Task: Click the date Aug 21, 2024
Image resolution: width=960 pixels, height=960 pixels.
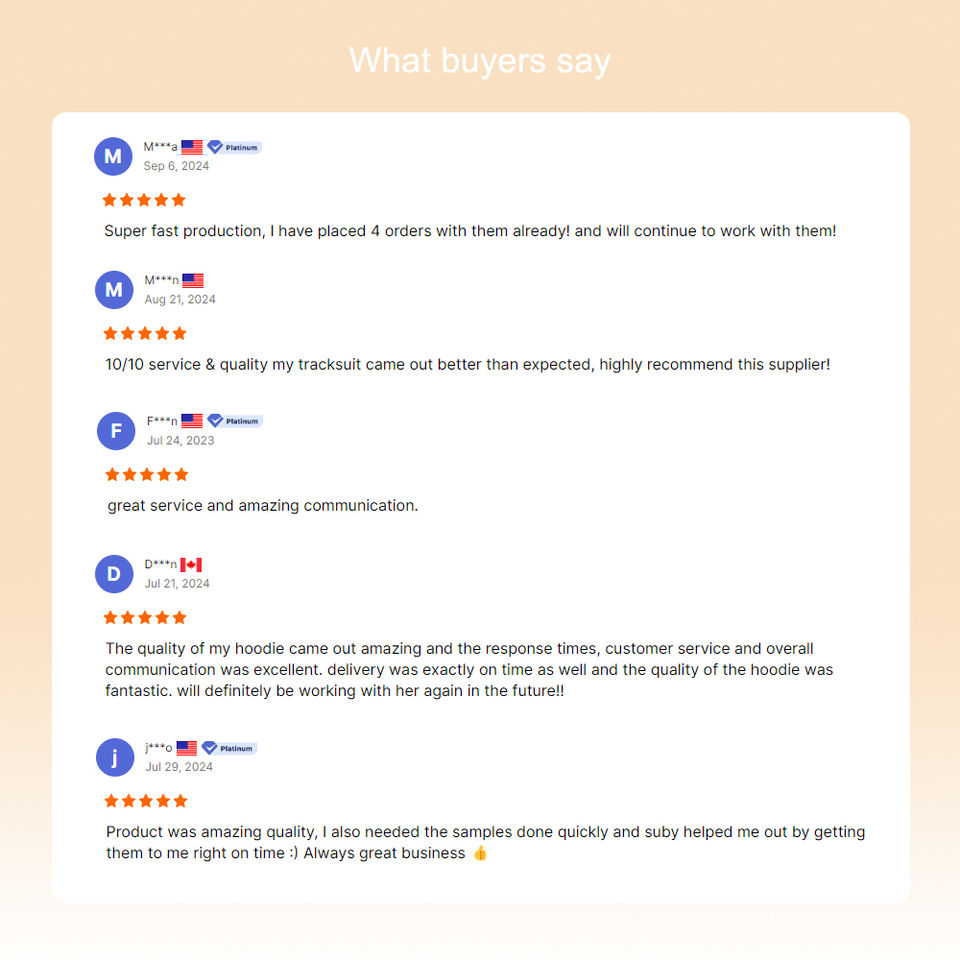Action: (x=180, y=299)
